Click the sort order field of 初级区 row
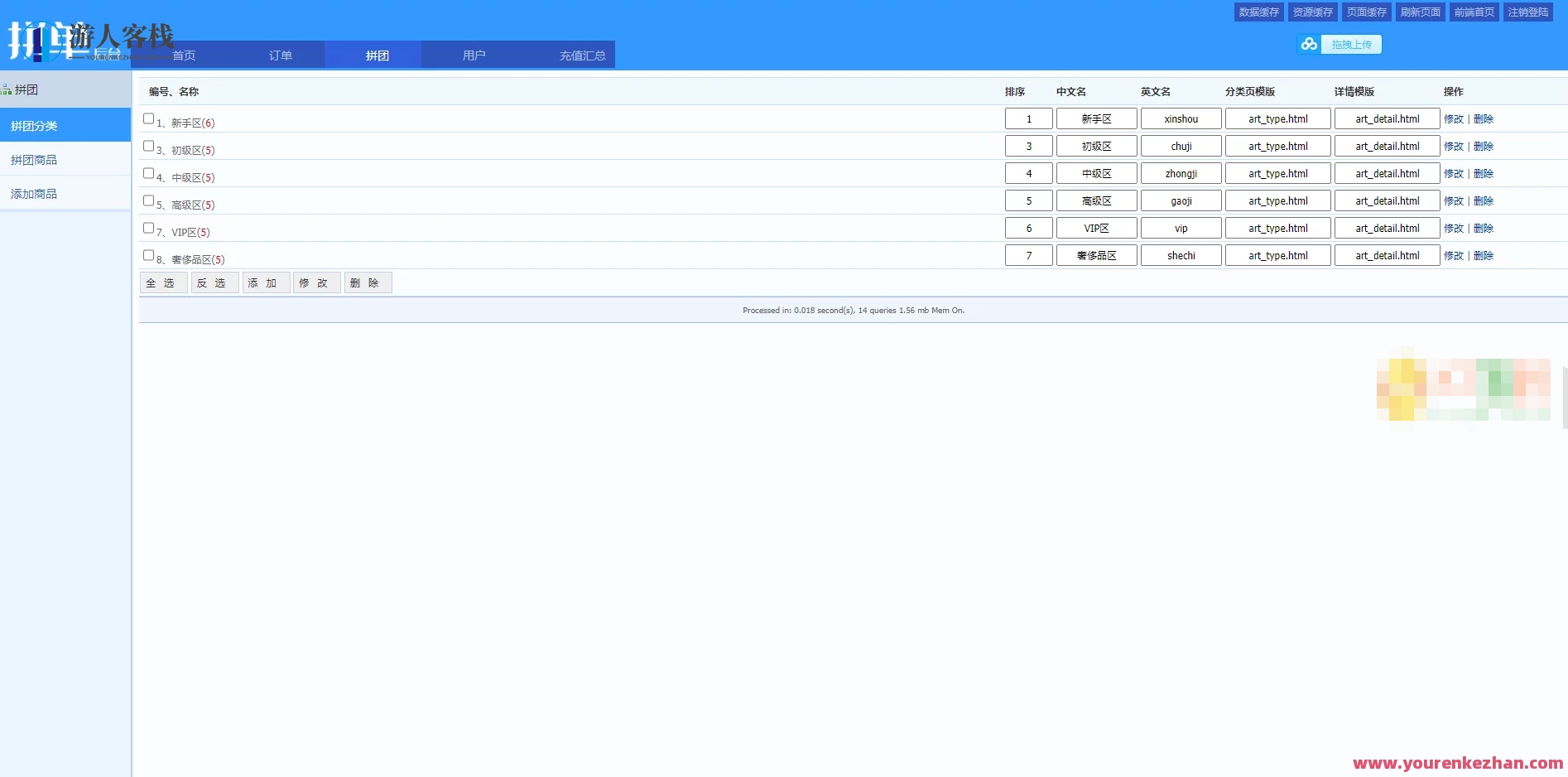 1029,146
